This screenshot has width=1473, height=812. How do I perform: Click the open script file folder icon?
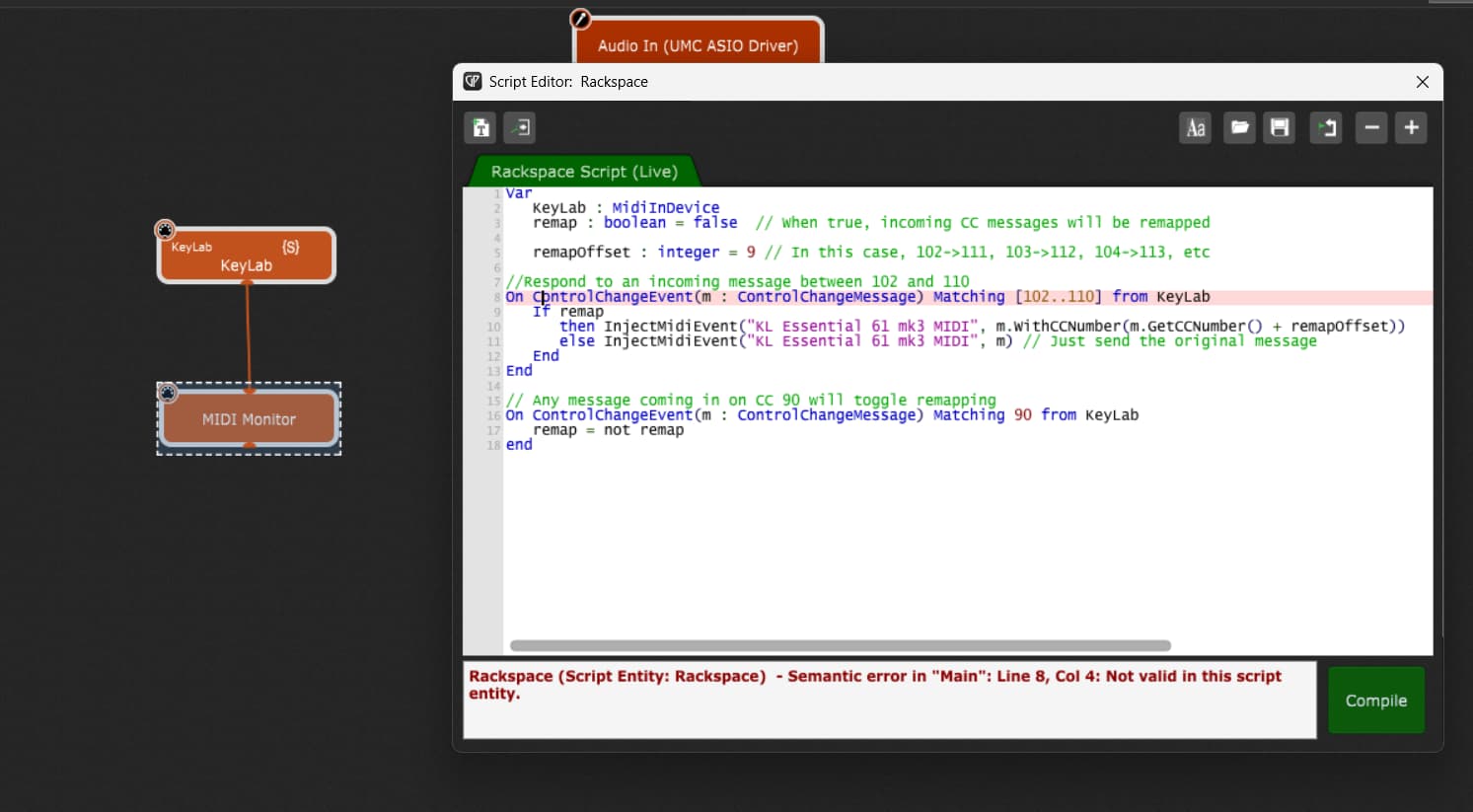[1240, 127]
